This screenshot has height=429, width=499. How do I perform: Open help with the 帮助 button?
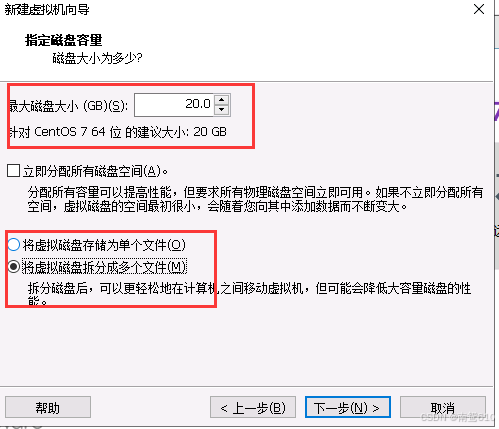[x=48, y=407]
